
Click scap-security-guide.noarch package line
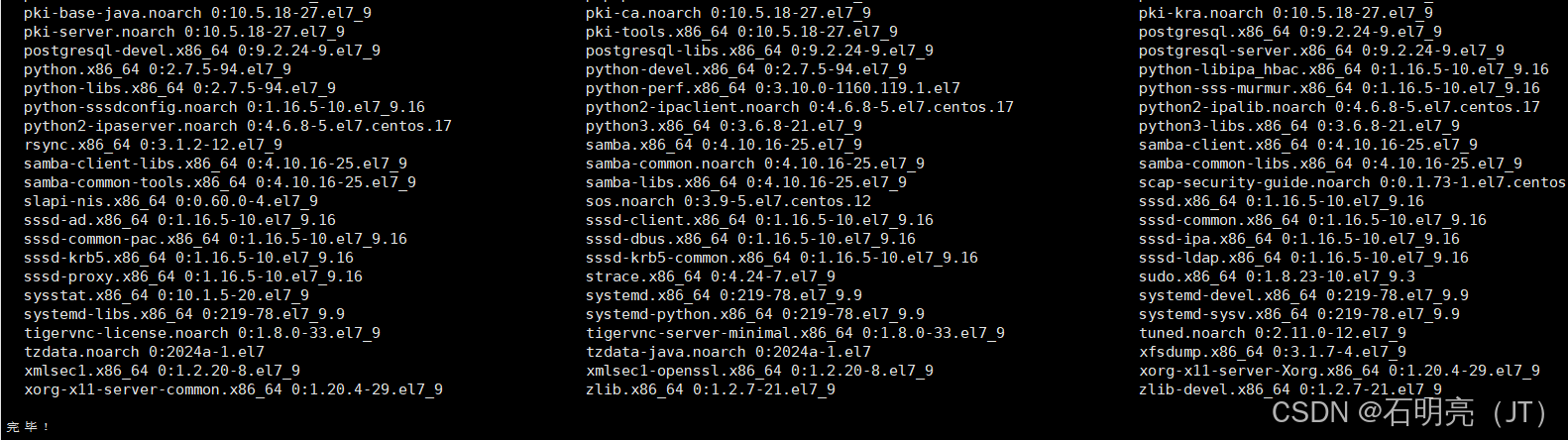[1352, 182]
